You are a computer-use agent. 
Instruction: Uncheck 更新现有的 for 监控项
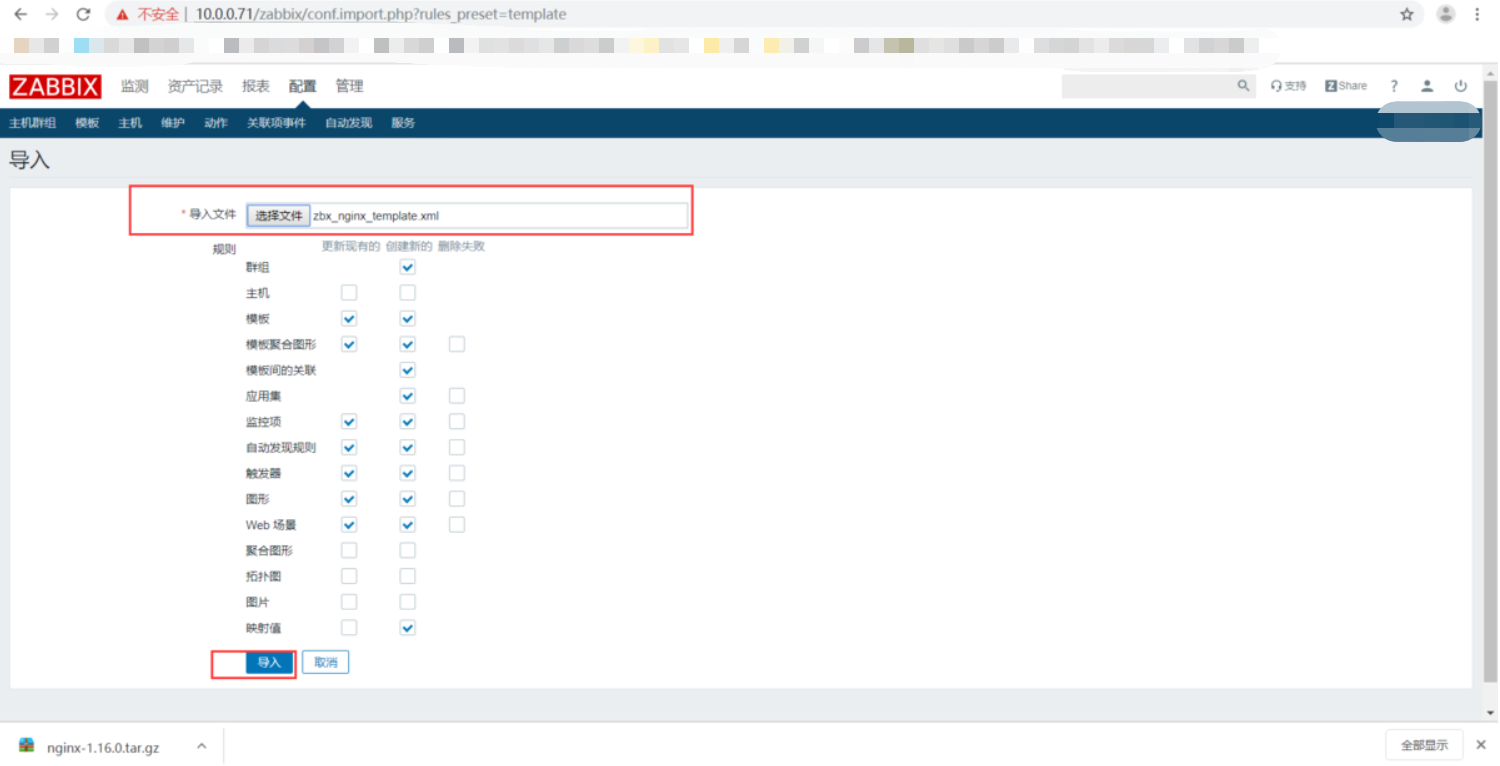[349, 422]
